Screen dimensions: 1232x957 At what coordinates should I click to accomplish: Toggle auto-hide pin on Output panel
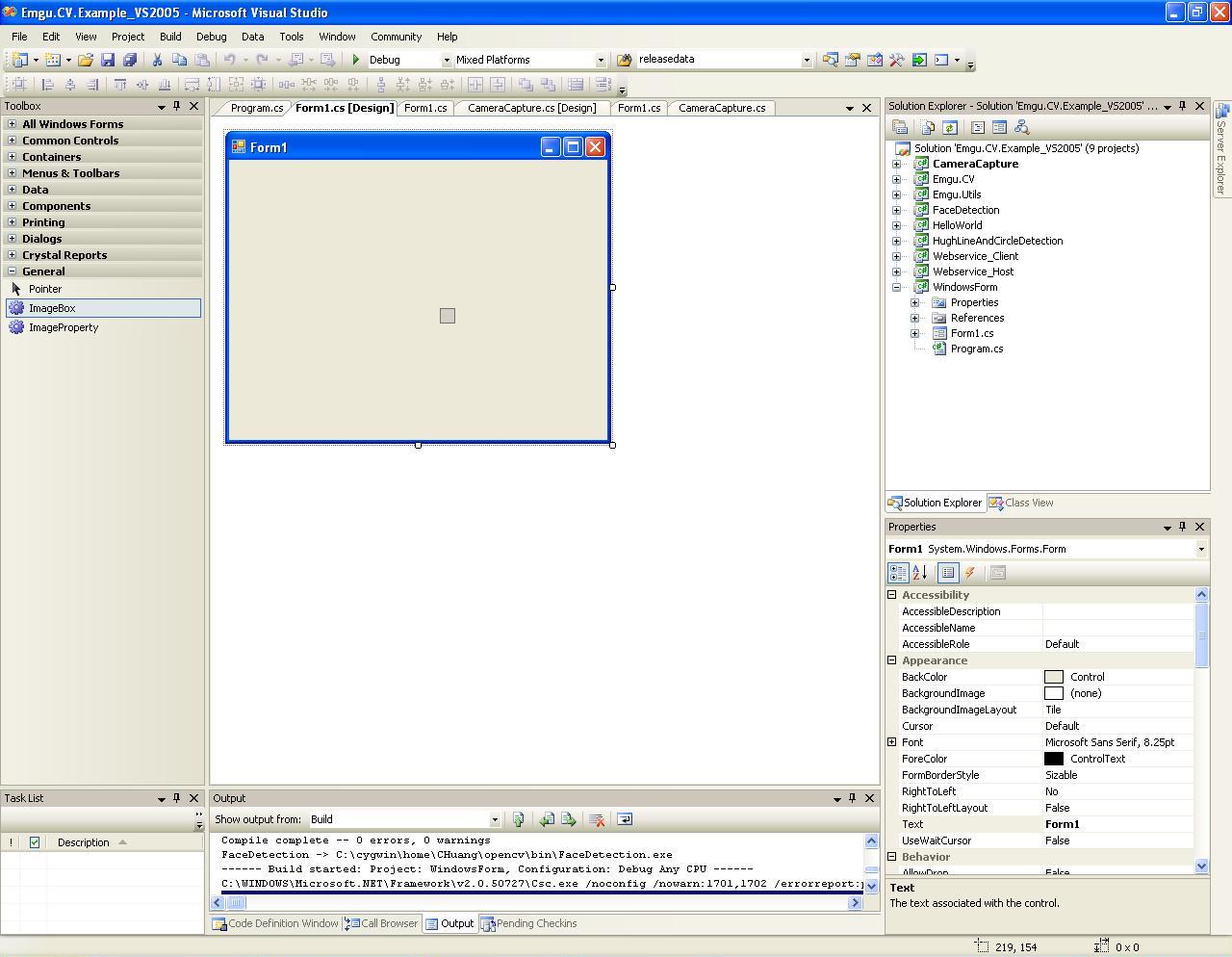point(852,798)
